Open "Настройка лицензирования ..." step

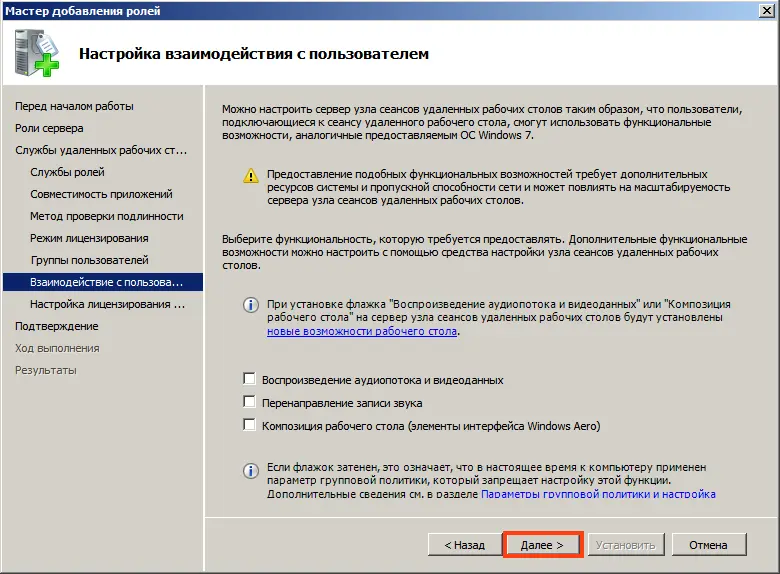107,304
